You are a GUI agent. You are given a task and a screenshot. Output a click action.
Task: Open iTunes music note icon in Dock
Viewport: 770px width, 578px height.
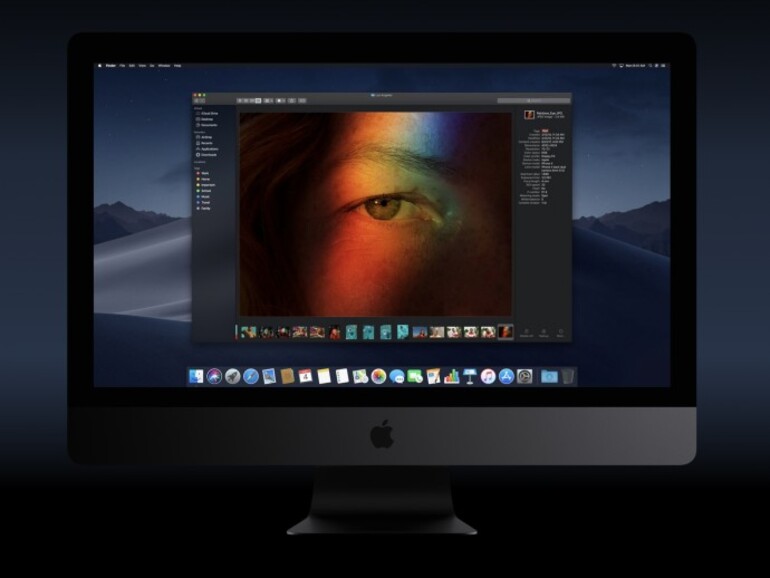point(488,377)
